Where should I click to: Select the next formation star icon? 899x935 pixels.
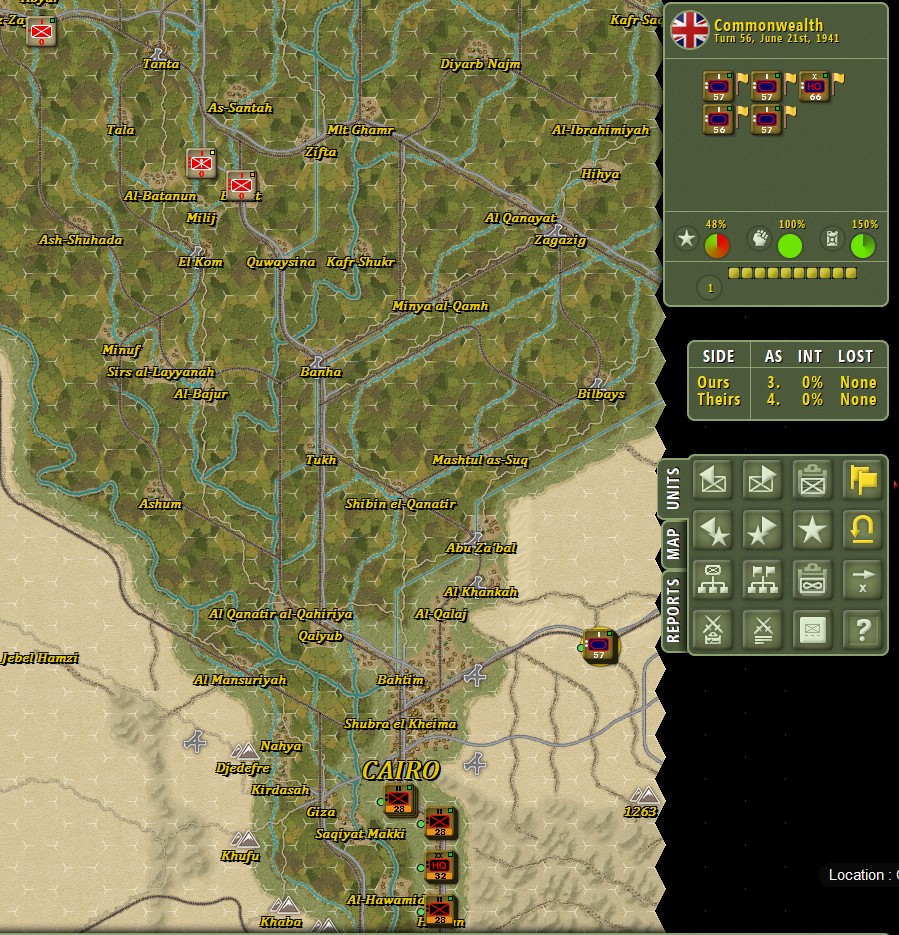click(762, 530)
